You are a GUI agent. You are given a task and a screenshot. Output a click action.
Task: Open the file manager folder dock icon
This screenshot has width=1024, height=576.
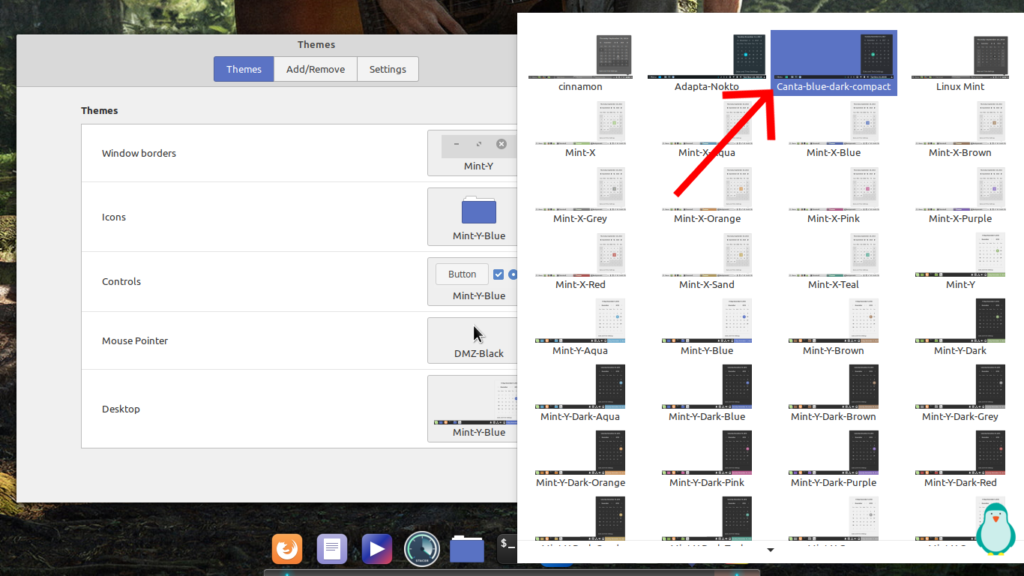[467, 549]
